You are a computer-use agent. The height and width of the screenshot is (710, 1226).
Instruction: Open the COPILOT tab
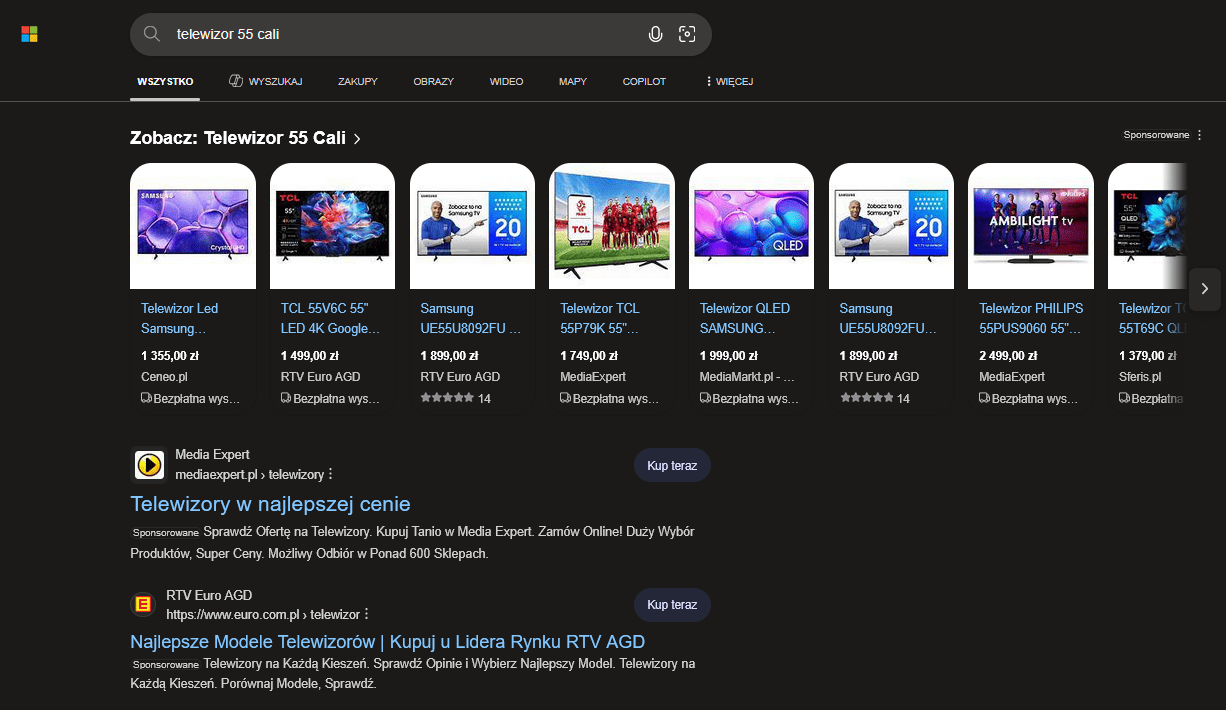(644, 81)
